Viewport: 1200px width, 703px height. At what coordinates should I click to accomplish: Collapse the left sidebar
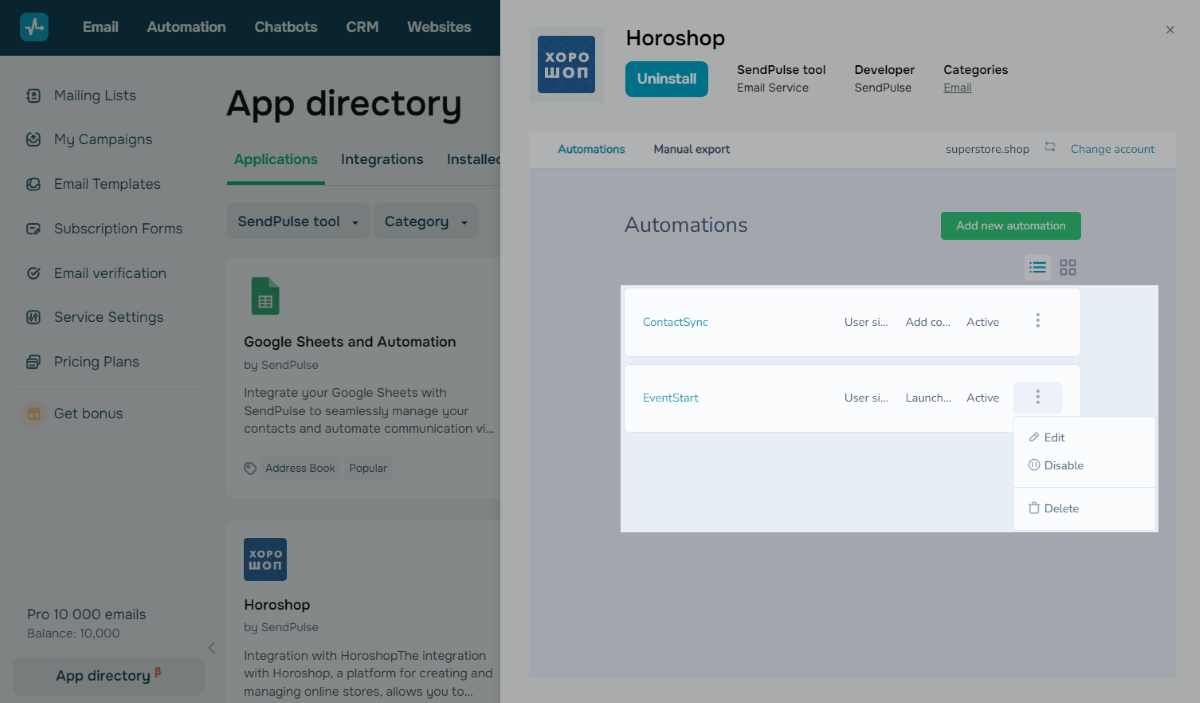click(x=211, y=648)
